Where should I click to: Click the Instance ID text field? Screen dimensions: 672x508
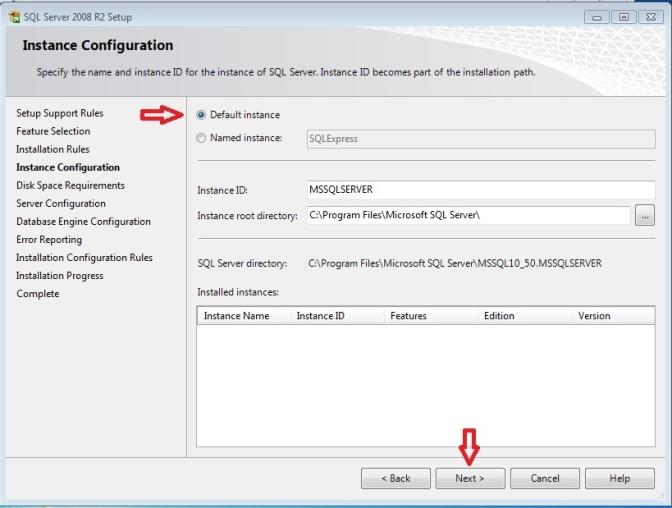(x=480, y=190)
